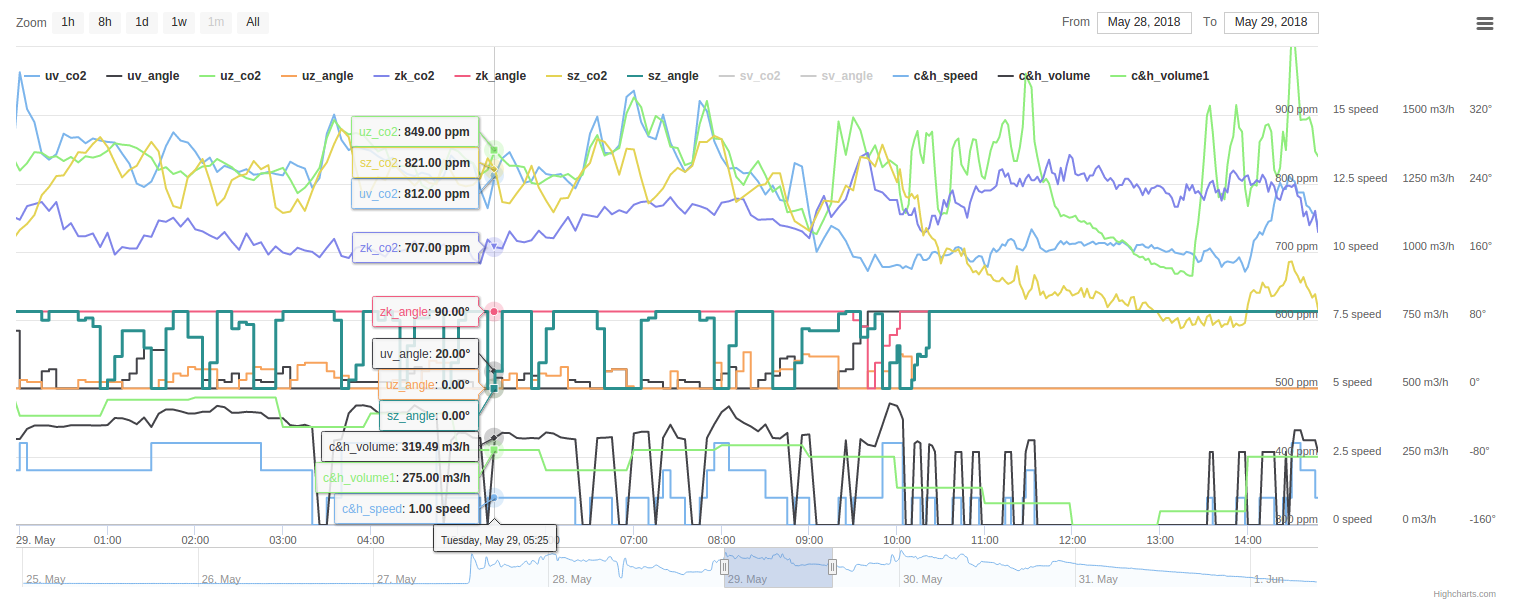This screenshot has height=606, width=1515.
Task: Toggle the c&h_speed legend entry
Action: click(935, 76)
